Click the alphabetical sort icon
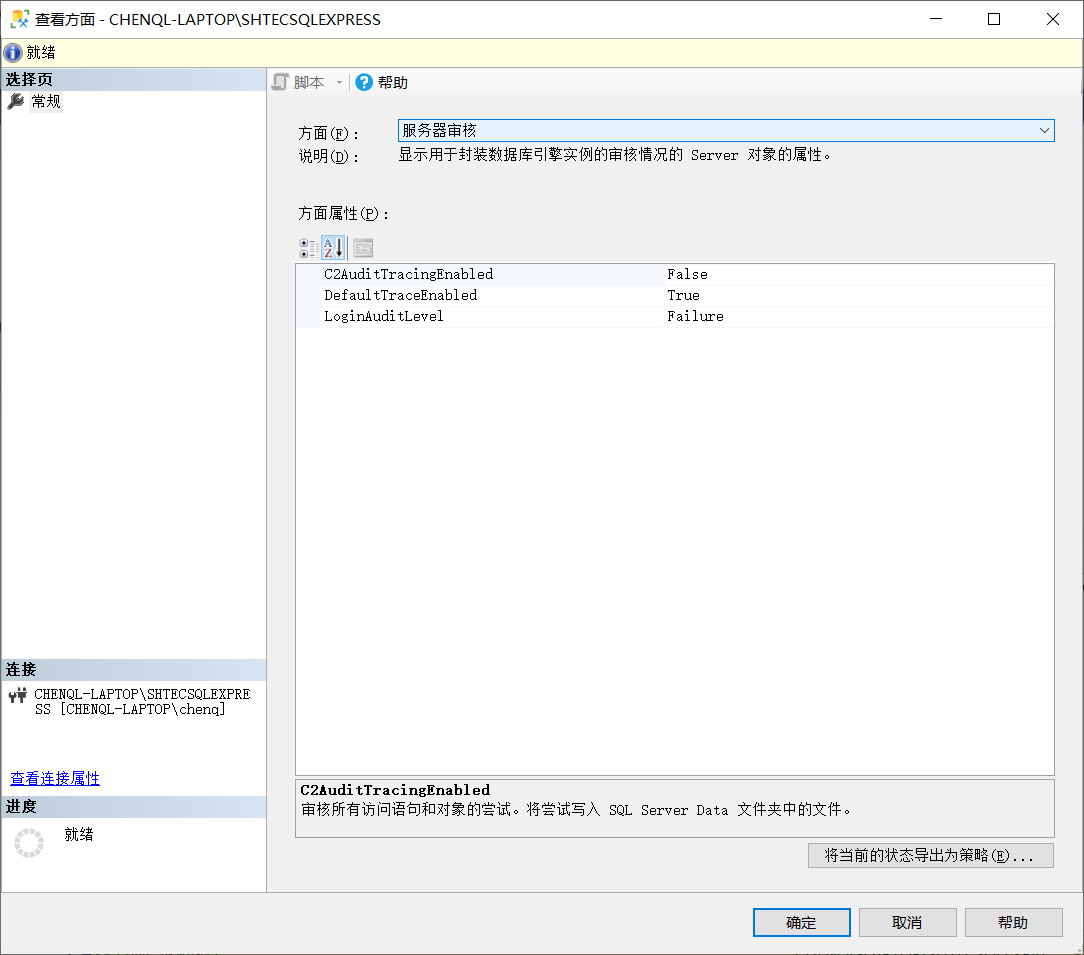 click(334, 248)
